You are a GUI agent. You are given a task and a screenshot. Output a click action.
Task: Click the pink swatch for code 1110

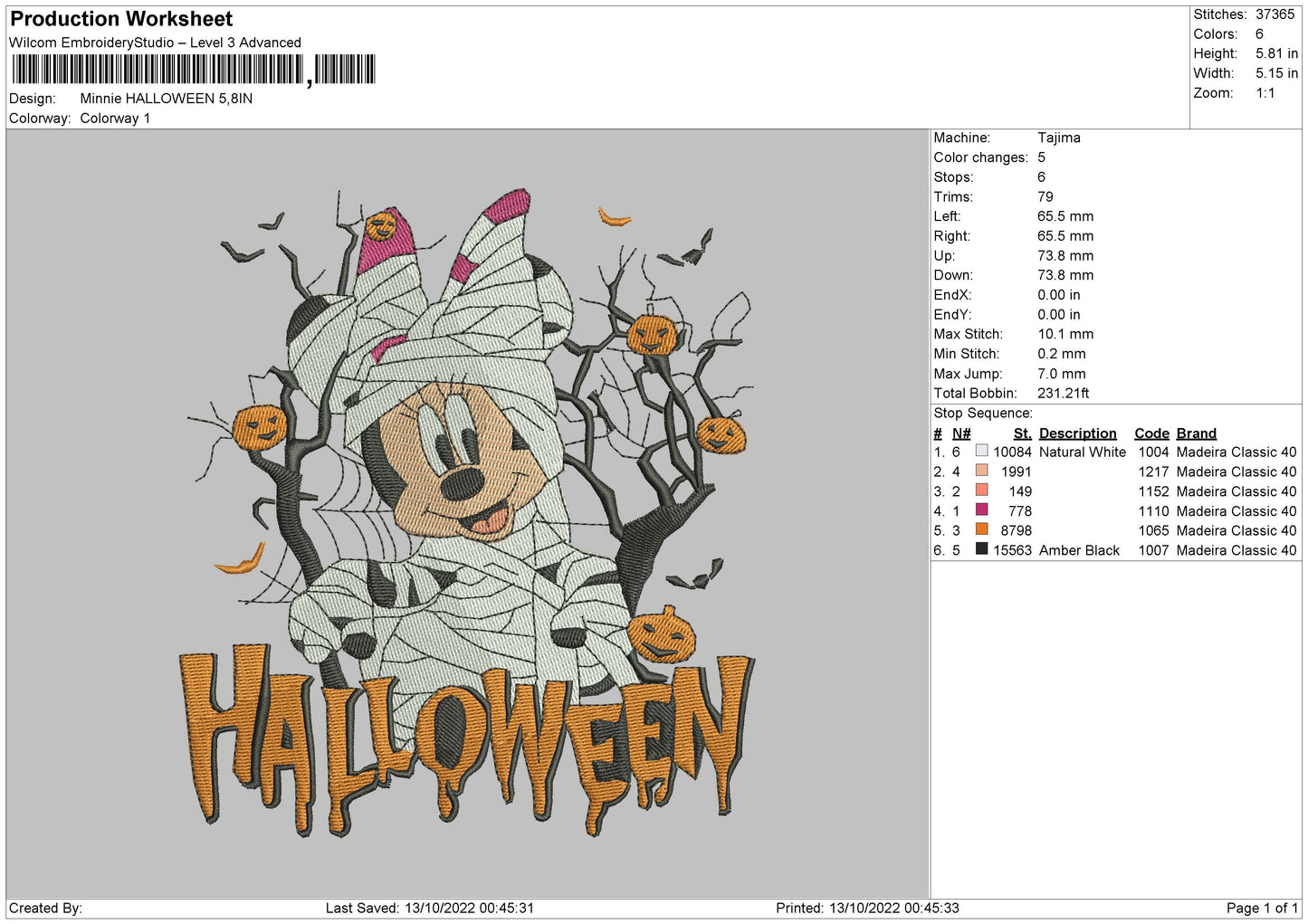981,510
